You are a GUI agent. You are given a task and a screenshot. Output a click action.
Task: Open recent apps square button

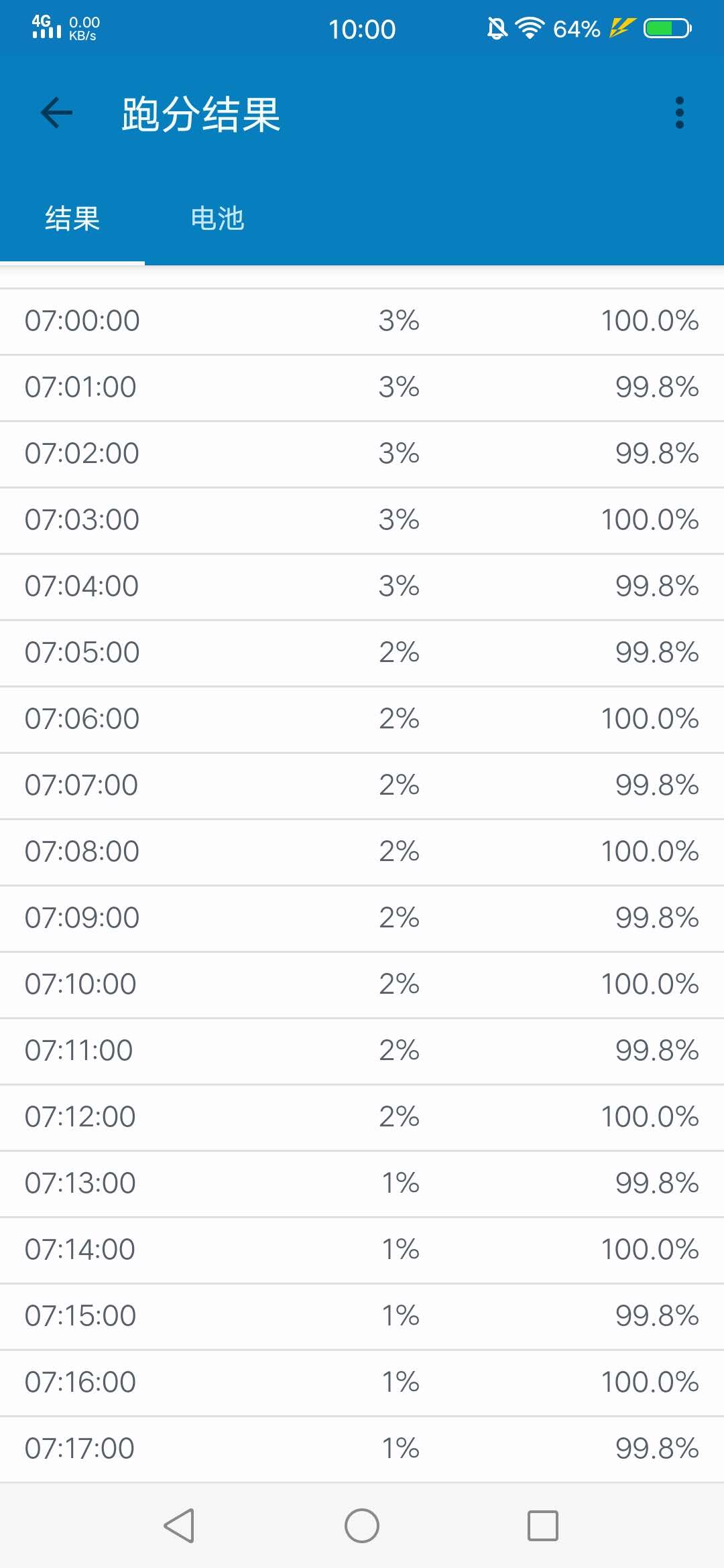point(543,1526)
